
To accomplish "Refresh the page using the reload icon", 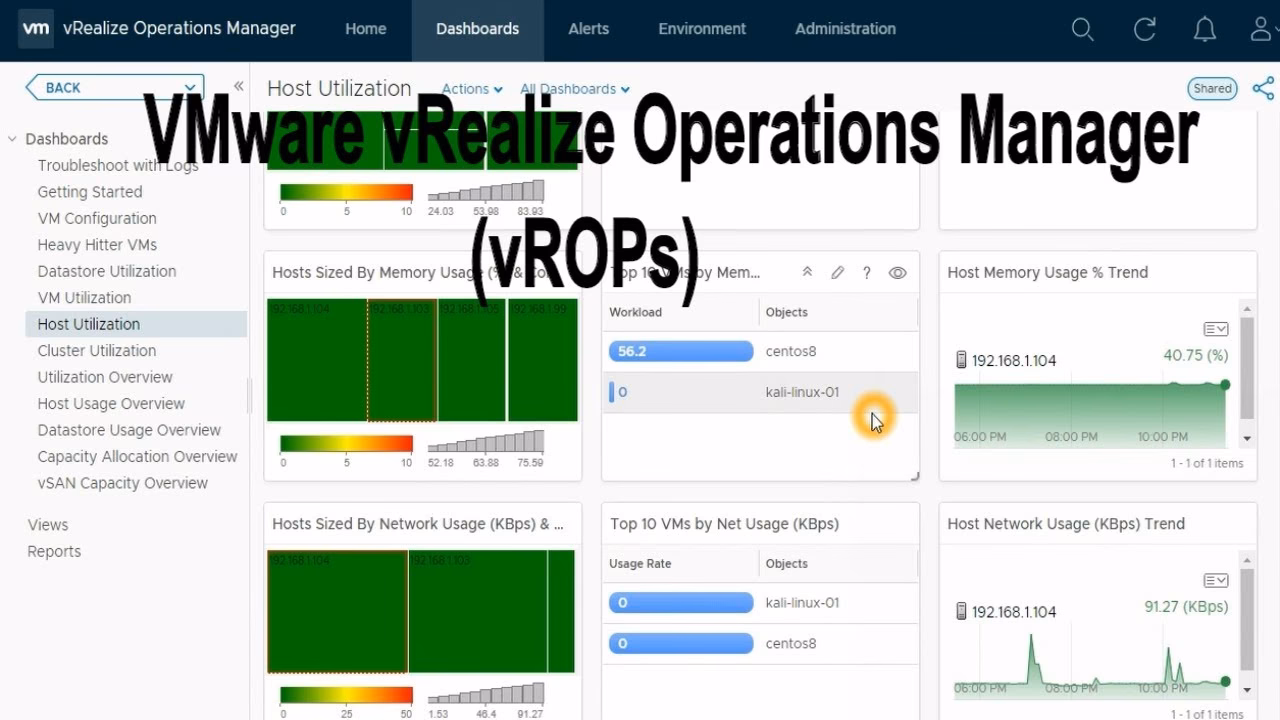I will tap(1144, 29).
